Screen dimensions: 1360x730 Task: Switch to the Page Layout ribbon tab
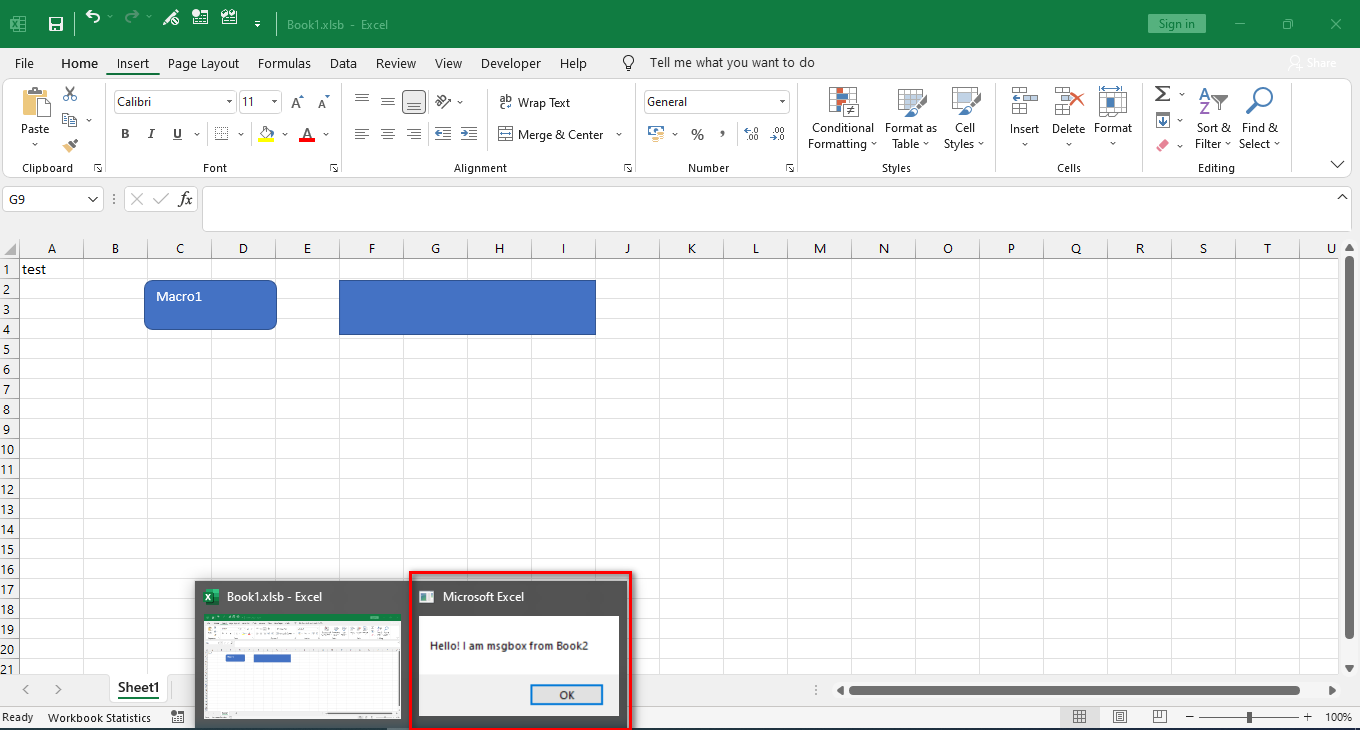pyautogui.click(x=204, y=63)
